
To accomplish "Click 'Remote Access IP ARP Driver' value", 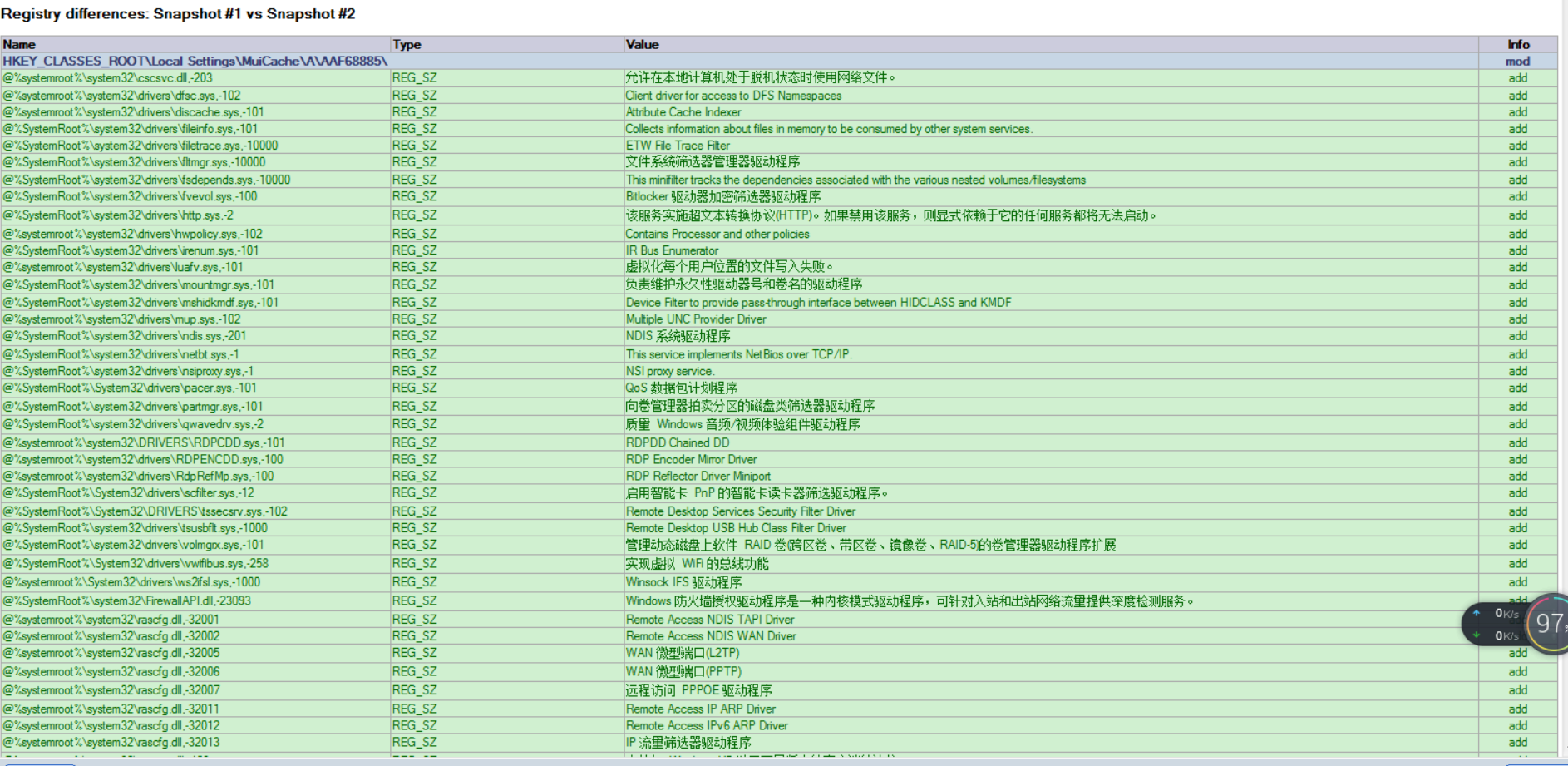I will [701, 709].
